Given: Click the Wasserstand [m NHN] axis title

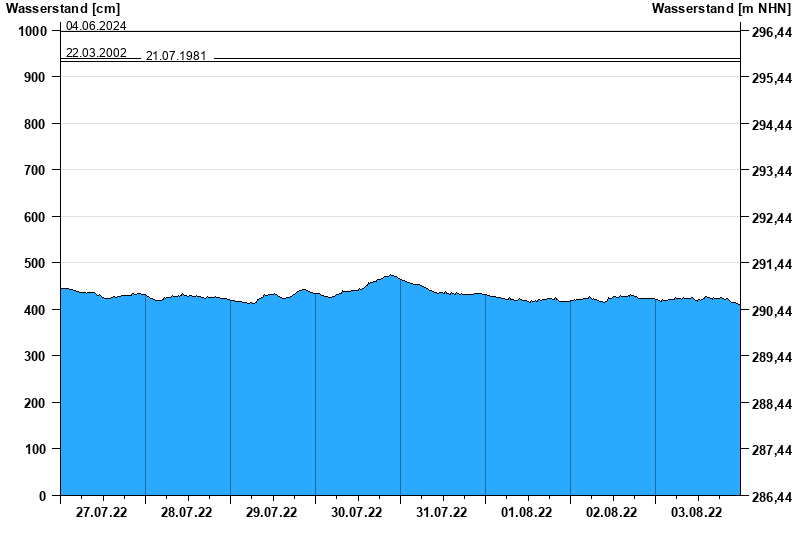Looking at the screenshot, I should coord(722,9).
